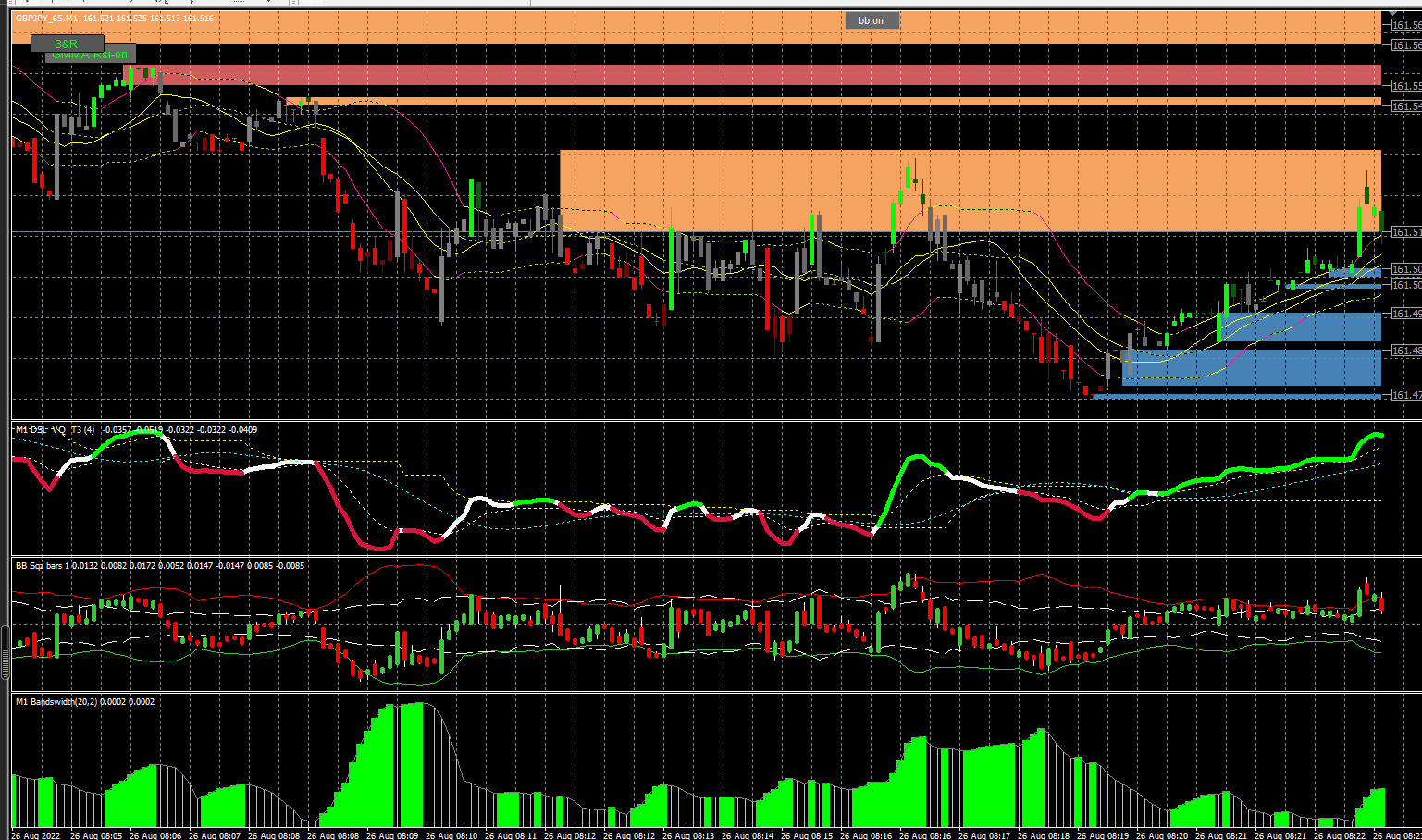Select the large orange supply zone
The width and height of the screenshot is (1422, 840).
tap(970, 191)
